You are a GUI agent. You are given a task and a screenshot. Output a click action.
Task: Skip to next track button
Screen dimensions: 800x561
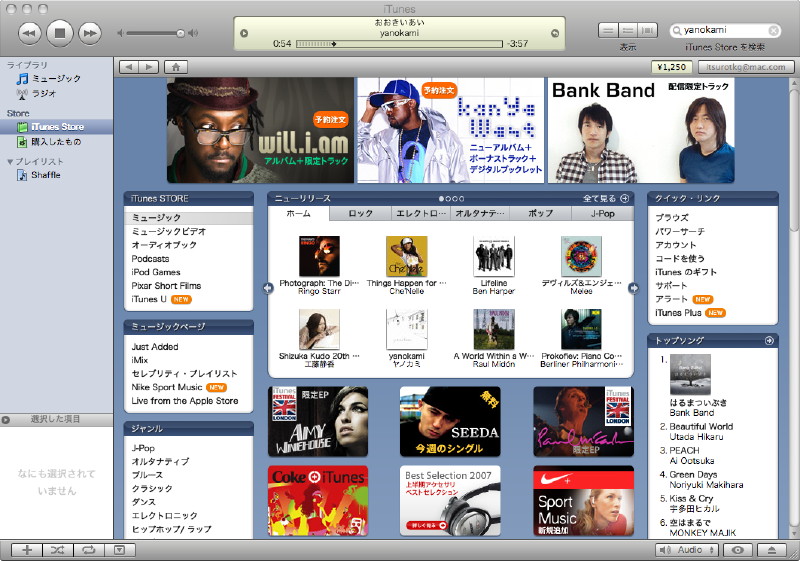click(90, 33)
